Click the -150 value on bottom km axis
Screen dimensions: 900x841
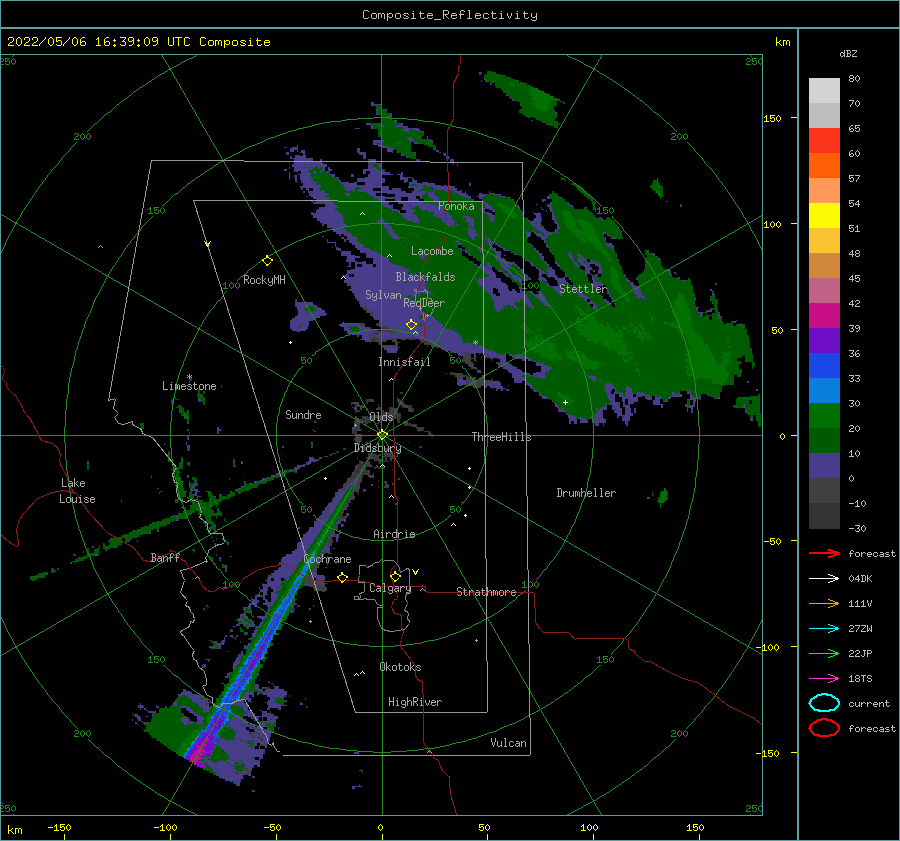point(59,827)
